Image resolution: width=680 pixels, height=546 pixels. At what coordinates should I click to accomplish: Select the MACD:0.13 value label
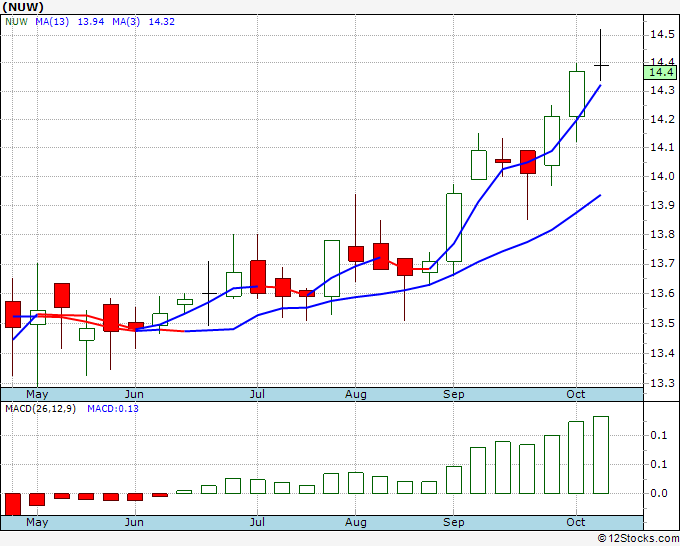pyautogui.click(x=113, y=409)
